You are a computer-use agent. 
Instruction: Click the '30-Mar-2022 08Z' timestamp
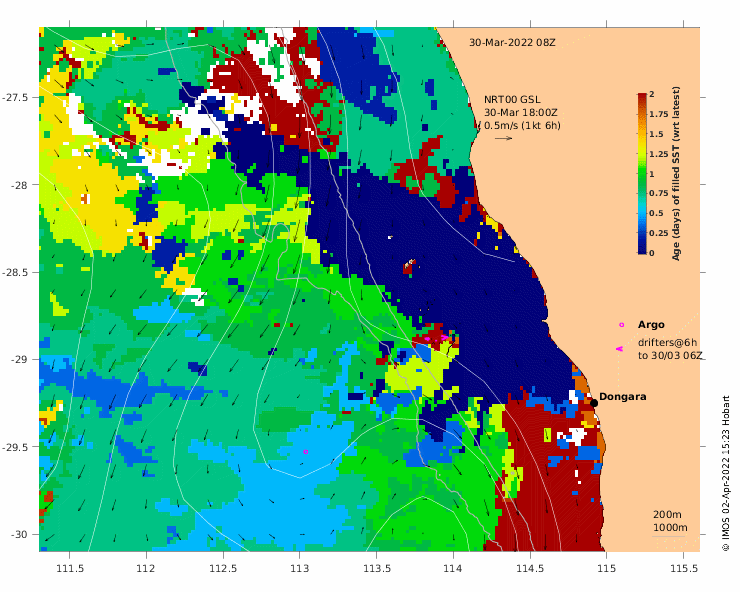[512, 42]
